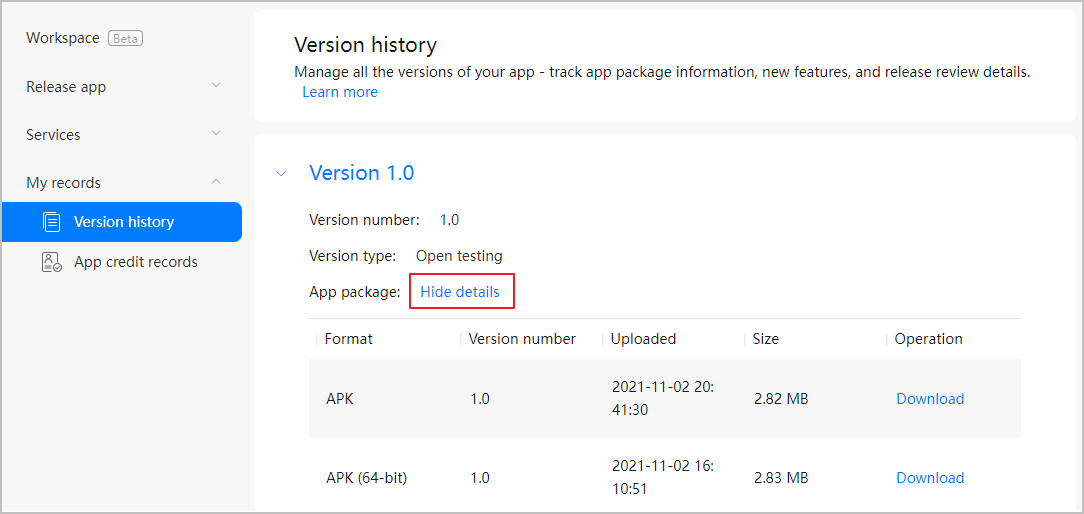The image size is (1084, 514).
Task: Click the 1.0 version cell in APK (64-bit) row
Action: 479,478
